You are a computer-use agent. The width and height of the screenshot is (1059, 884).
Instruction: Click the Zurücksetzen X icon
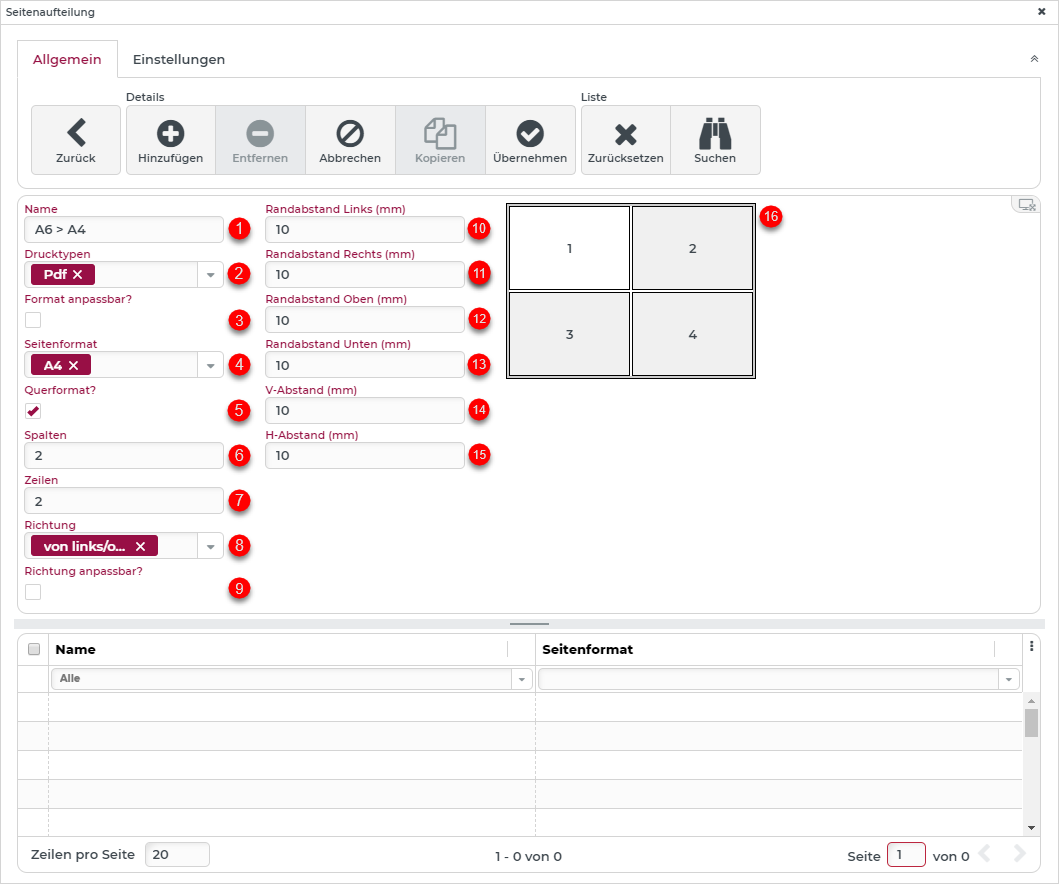pos(625,132)
